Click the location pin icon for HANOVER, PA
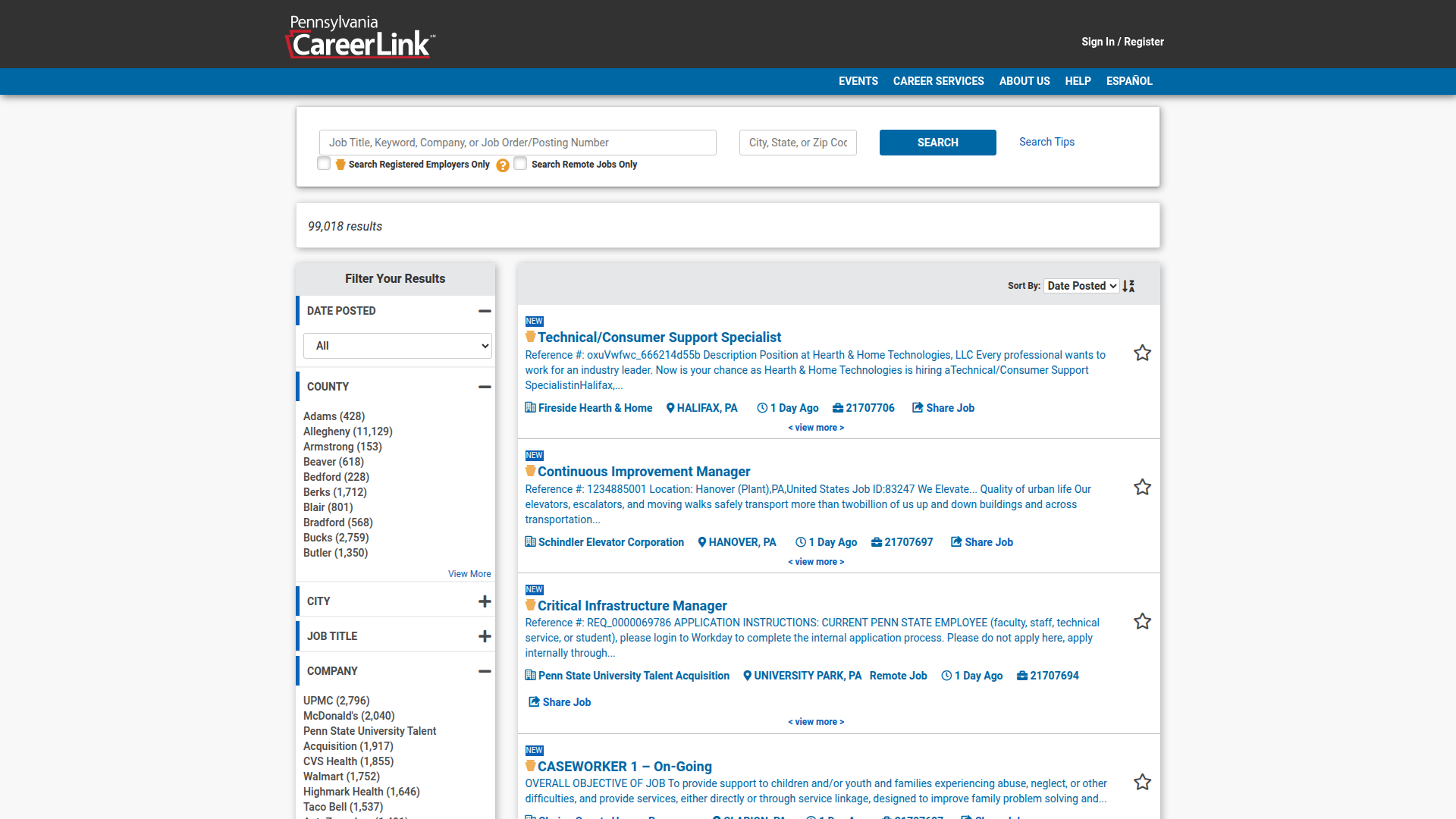 pyautogui.click(x=702, y=542)
